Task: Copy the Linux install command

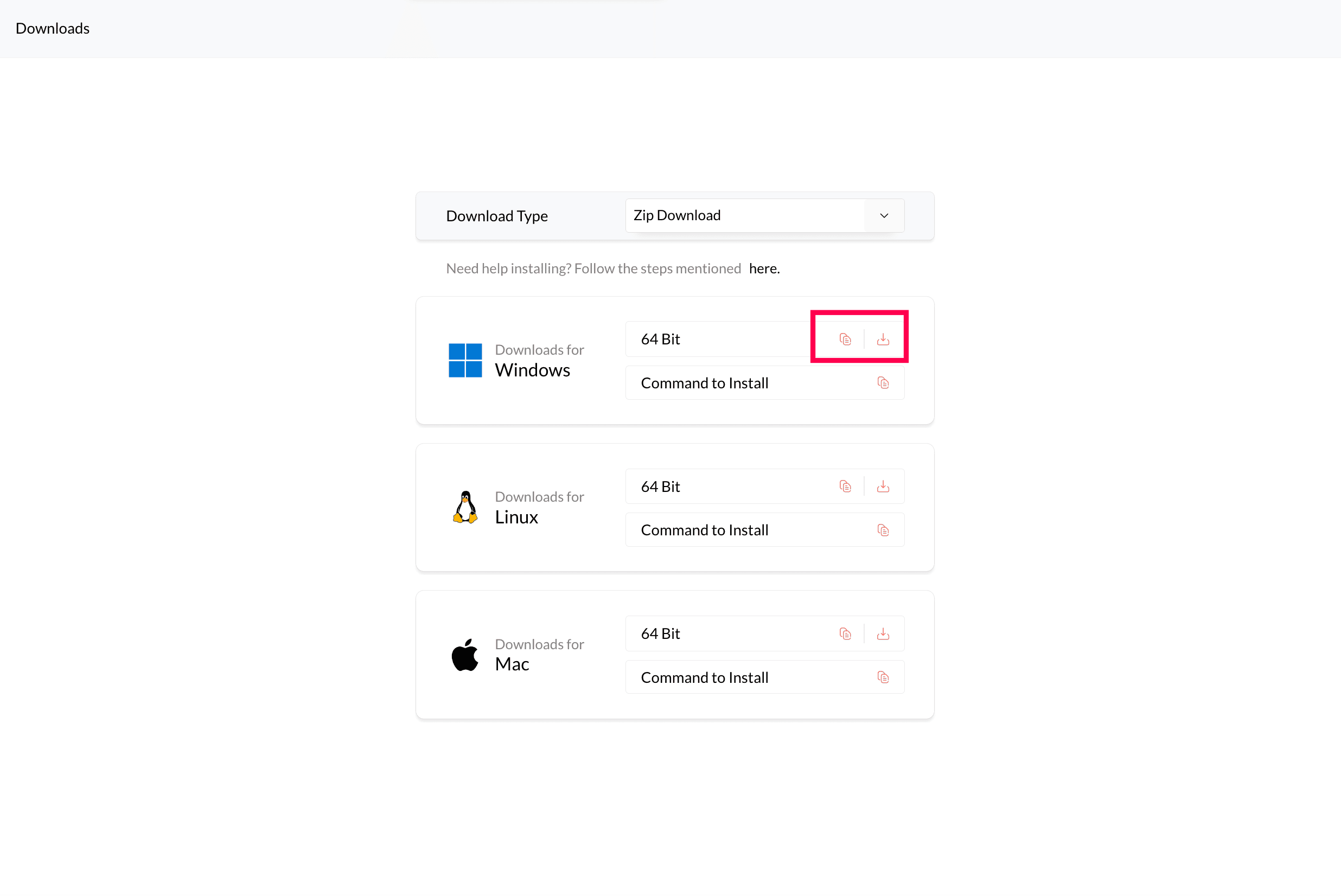Action: coord(883,530)
